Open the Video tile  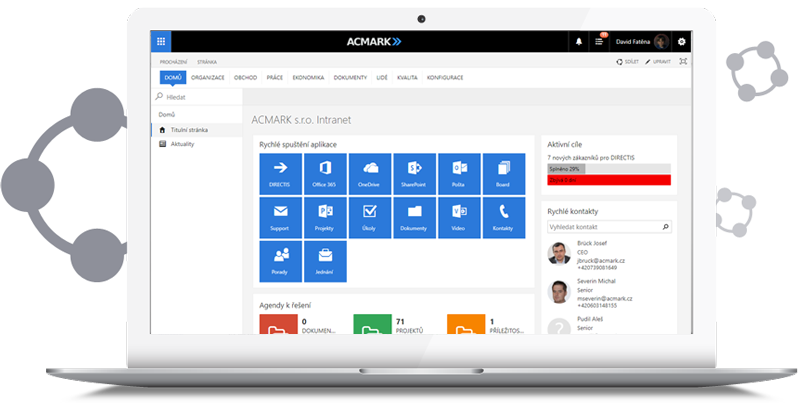(x=459, y=218)
